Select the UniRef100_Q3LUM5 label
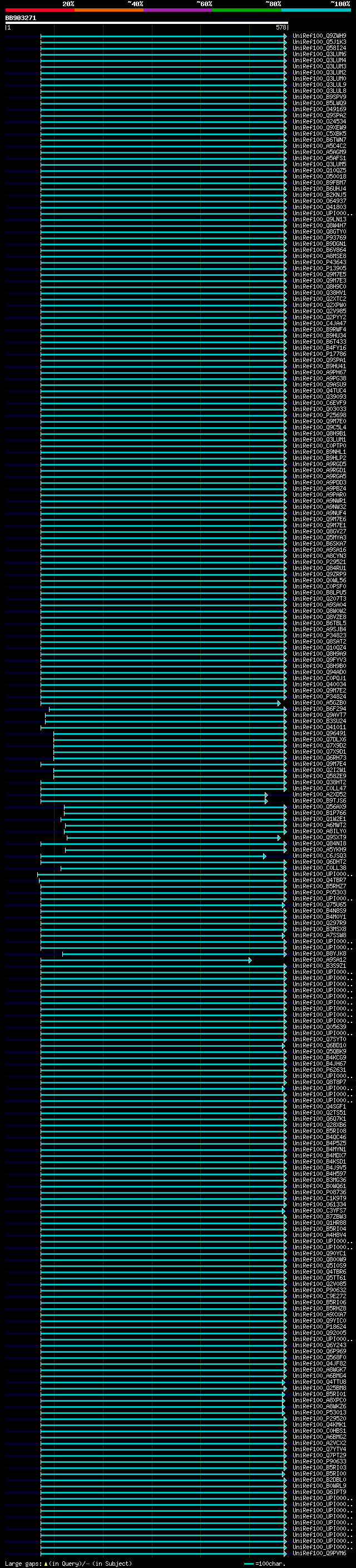The width and height of the screenshot is (356, 1568). click(x=319, y=164)
